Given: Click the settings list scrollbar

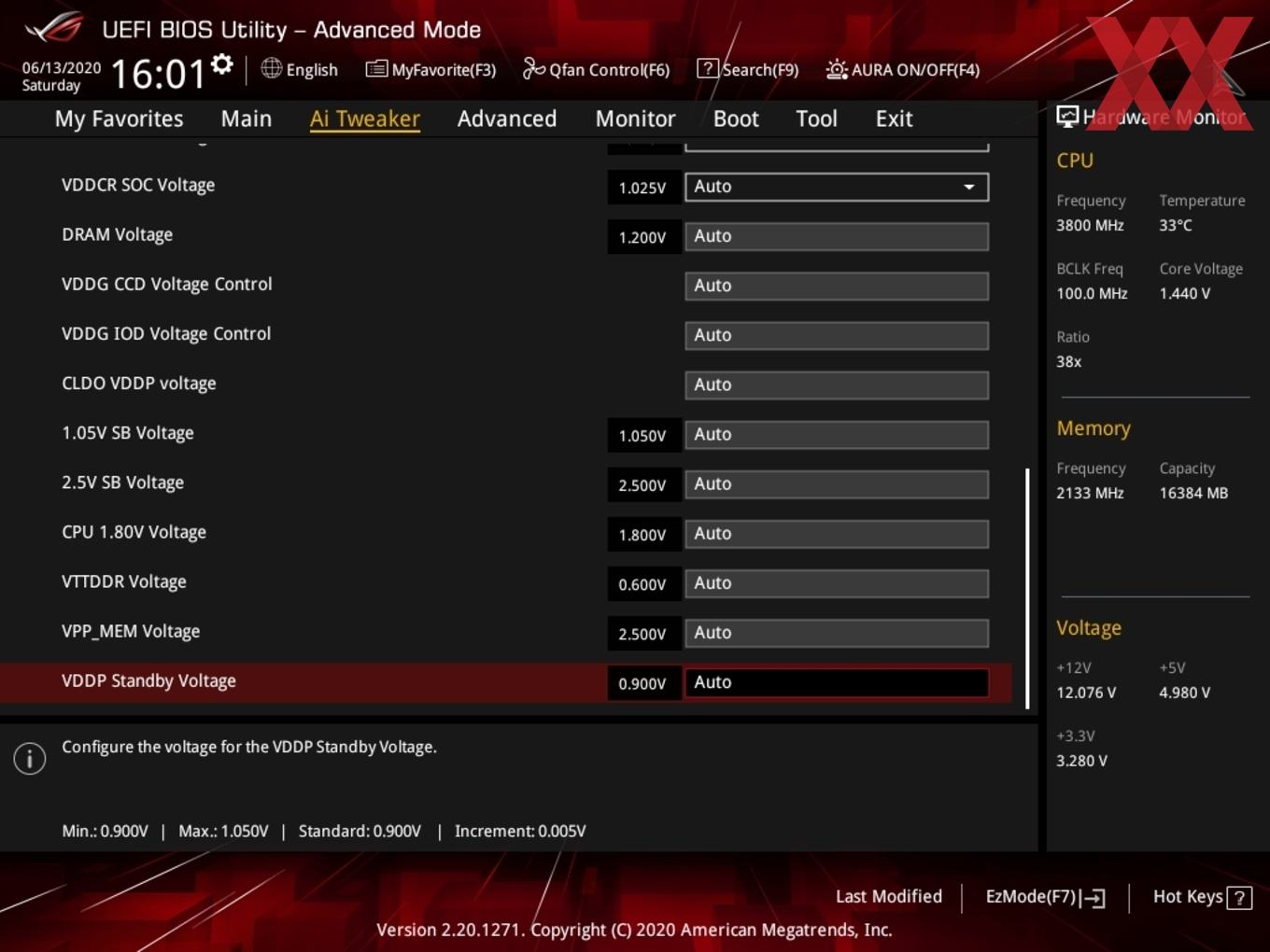Looking at the screenshot, I should pyautogui.click(x=1027, y=588).
